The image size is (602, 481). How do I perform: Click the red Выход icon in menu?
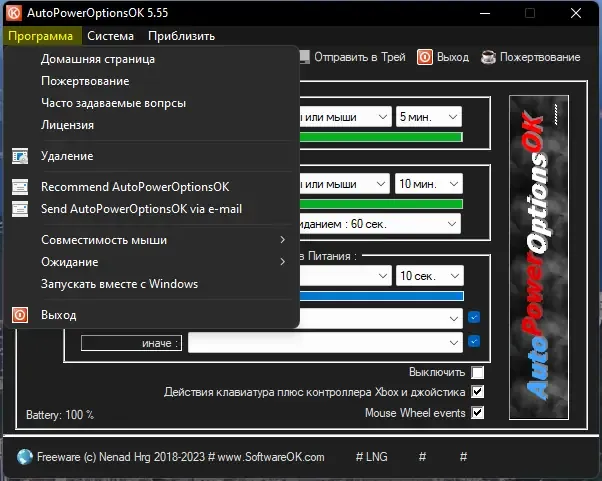(x=20, y=315)
